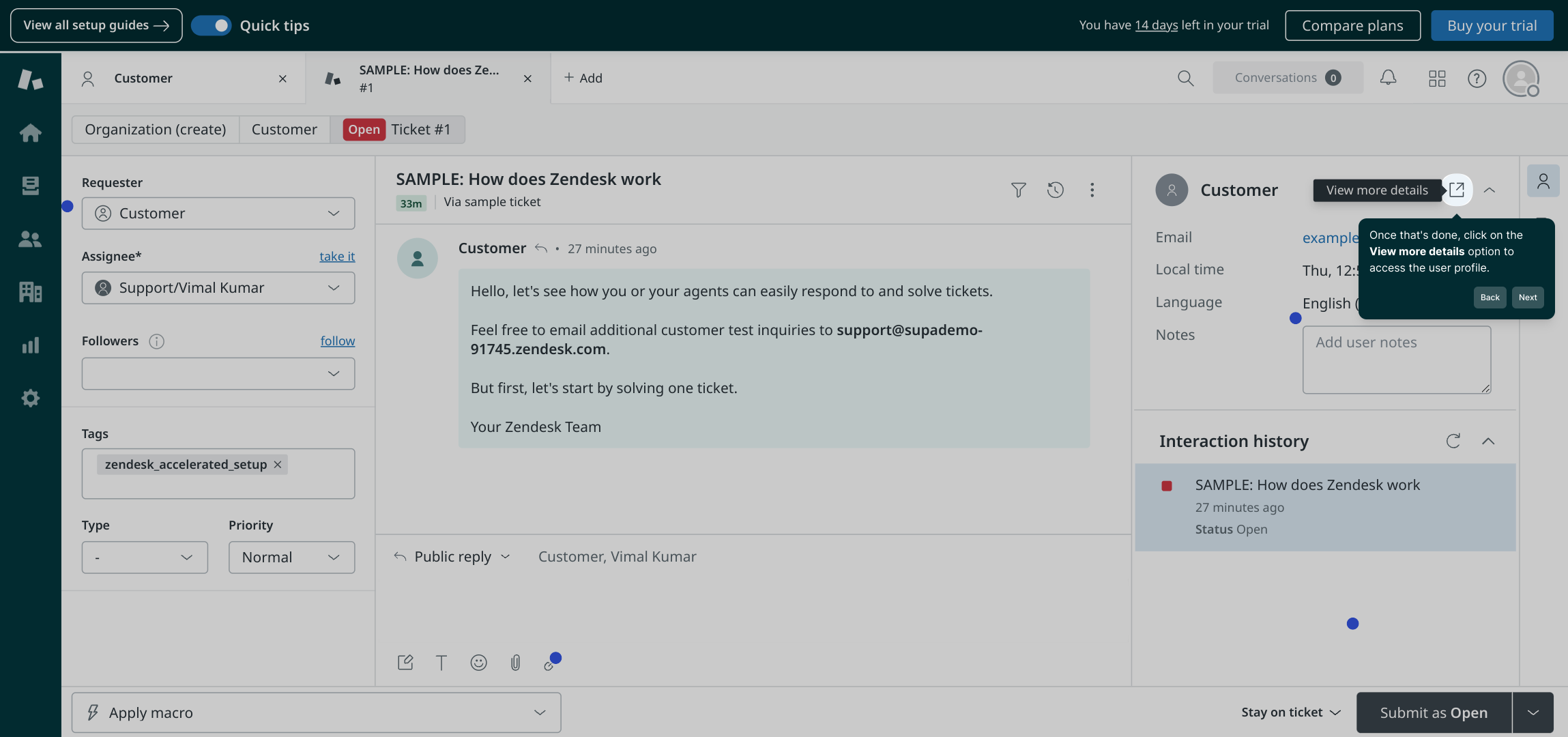Image resolution: width=1568 pixels, height=737 pixels.
Task: Select the Organization (create) breadcrumb tab
Action: click(x=156, y=130)
